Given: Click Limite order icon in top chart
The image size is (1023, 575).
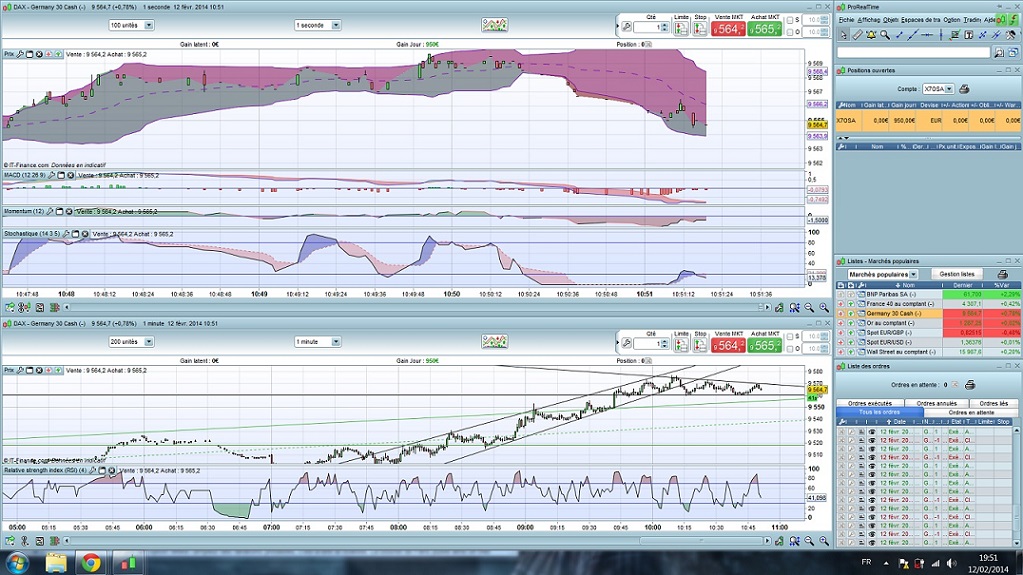Looking at the screenshot, I should [681, 29].
